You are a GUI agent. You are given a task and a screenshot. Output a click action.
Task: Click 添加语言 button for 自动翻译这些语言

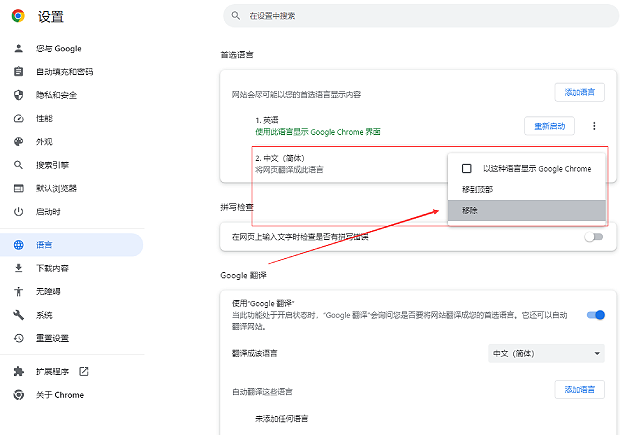[x=580, y=389]
